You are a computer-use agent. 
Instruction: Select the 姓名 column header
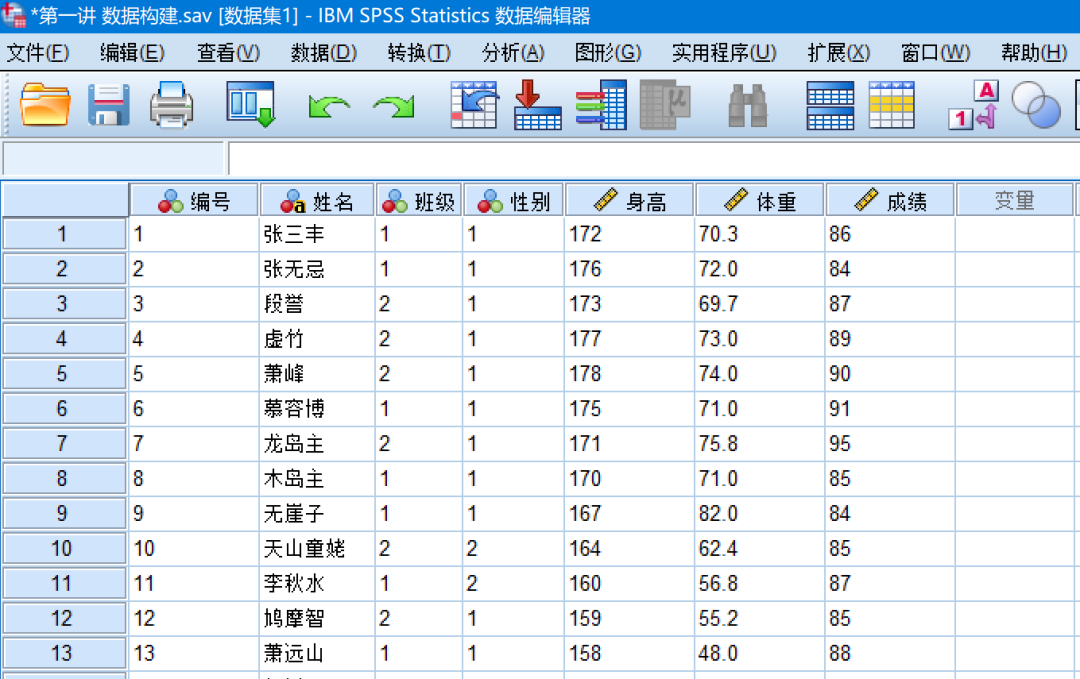[317, 200]
